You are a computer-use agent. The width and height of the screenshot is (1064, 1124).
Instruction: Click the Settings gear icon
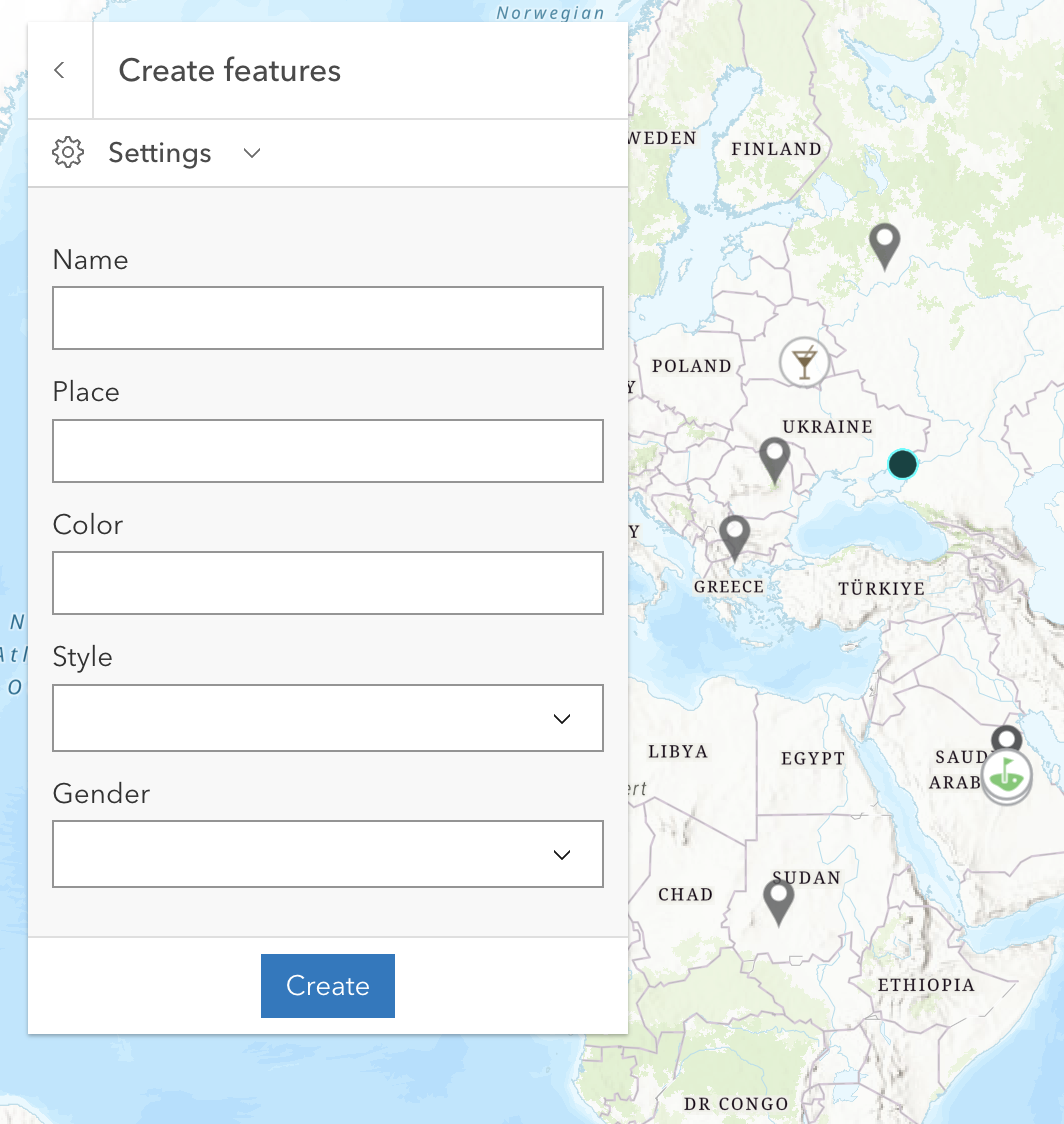pos(68,153)
